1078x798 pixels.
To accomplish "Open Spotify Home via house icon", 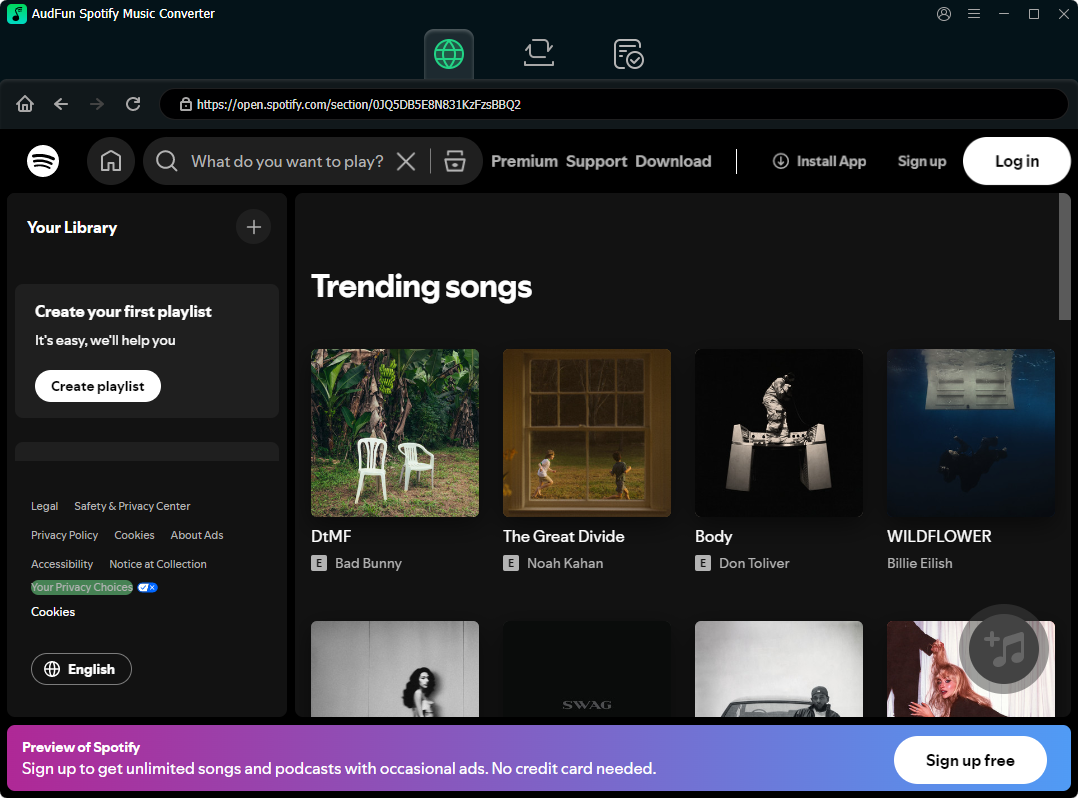I will pos(111,161).
